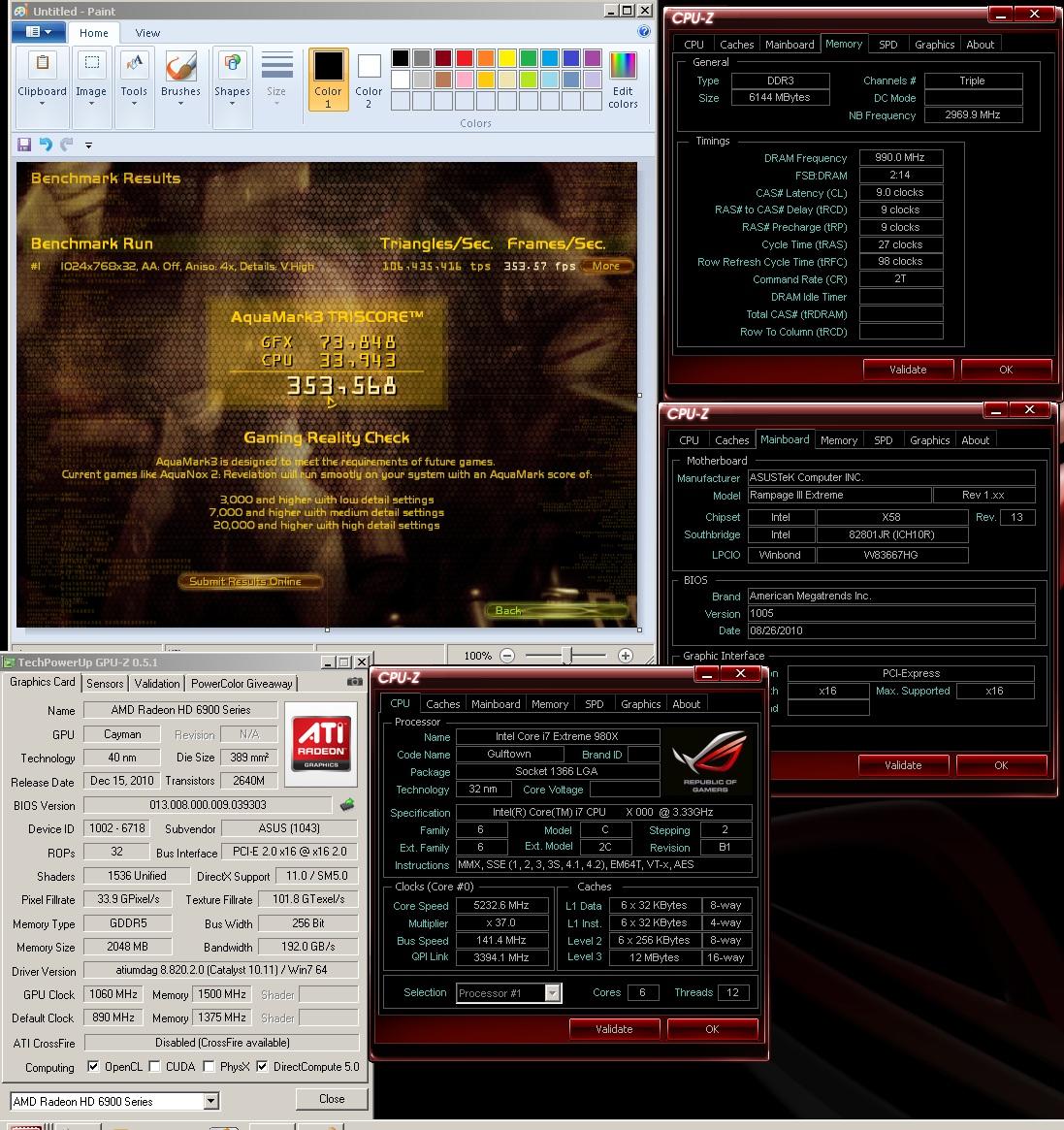This screenshot has width=1064, height=1130.
Task: Click Validate in the CPU-Z Memory window
Action: [908, 370]
